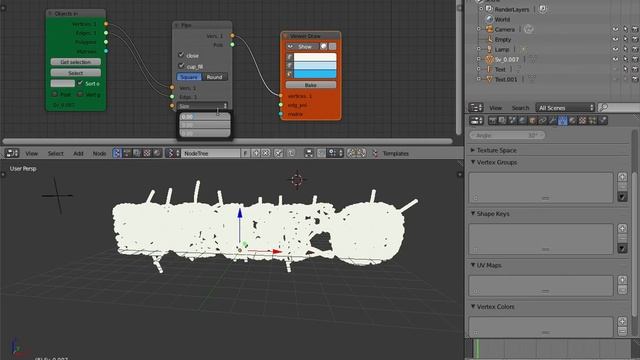Select the Square pipe shape option
This screenshot has width=640, height=360.
[189, 77]
